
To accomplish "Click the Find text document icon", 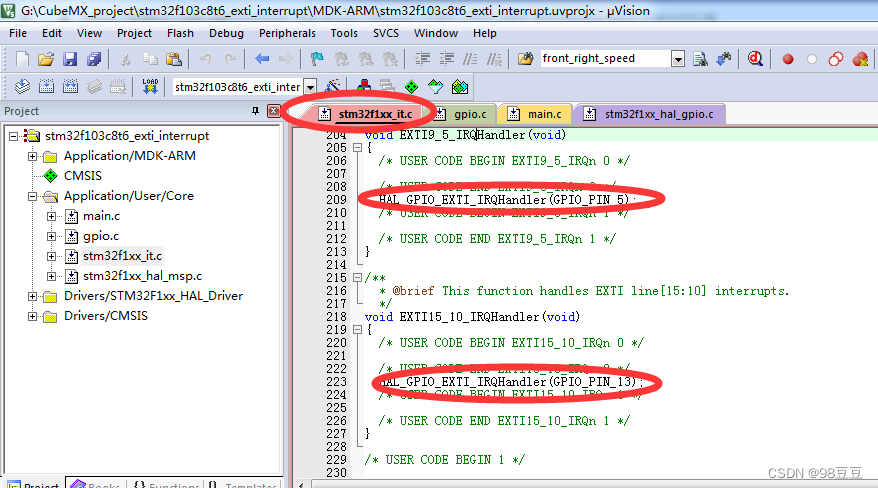I will 700,59.
